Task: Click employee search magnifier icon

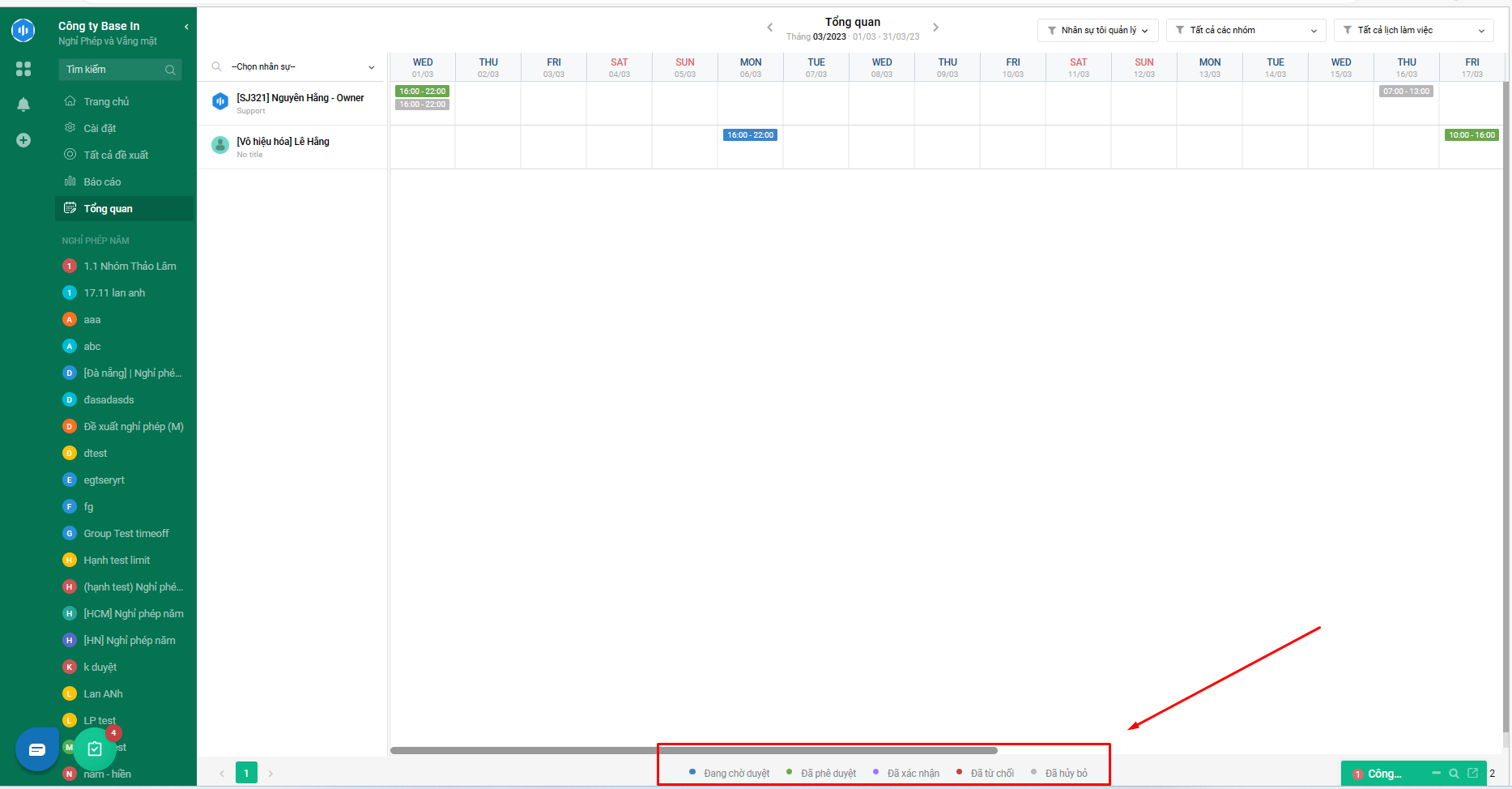Action: pos(216,66)
